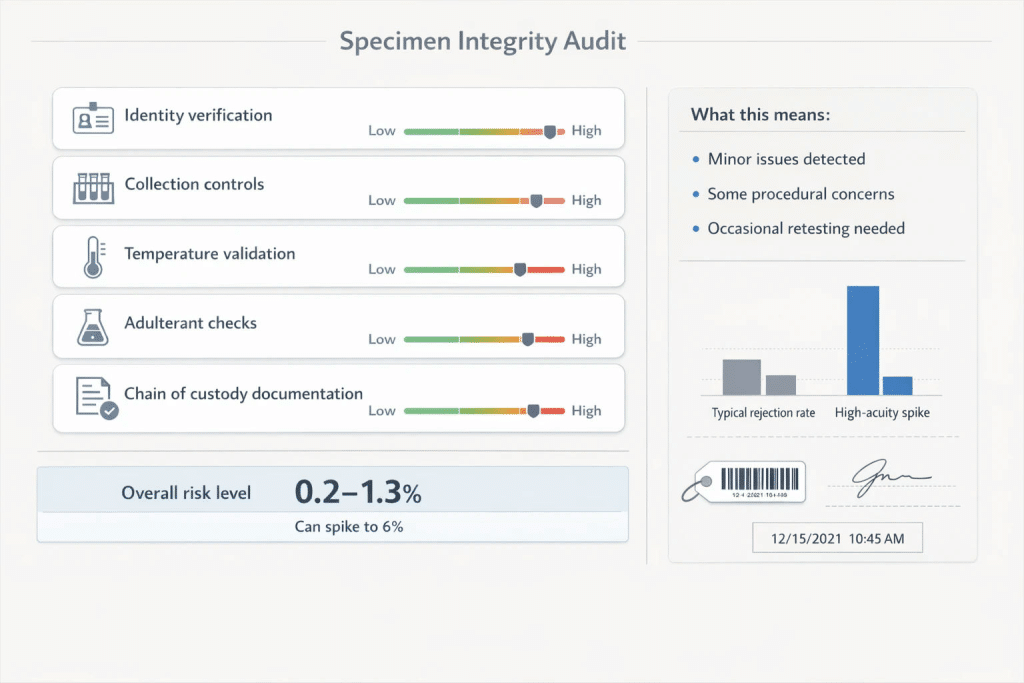Screen dimensions: 1024x683
Task: Click the handwritten signature graphic
Action: click(891, 477)
